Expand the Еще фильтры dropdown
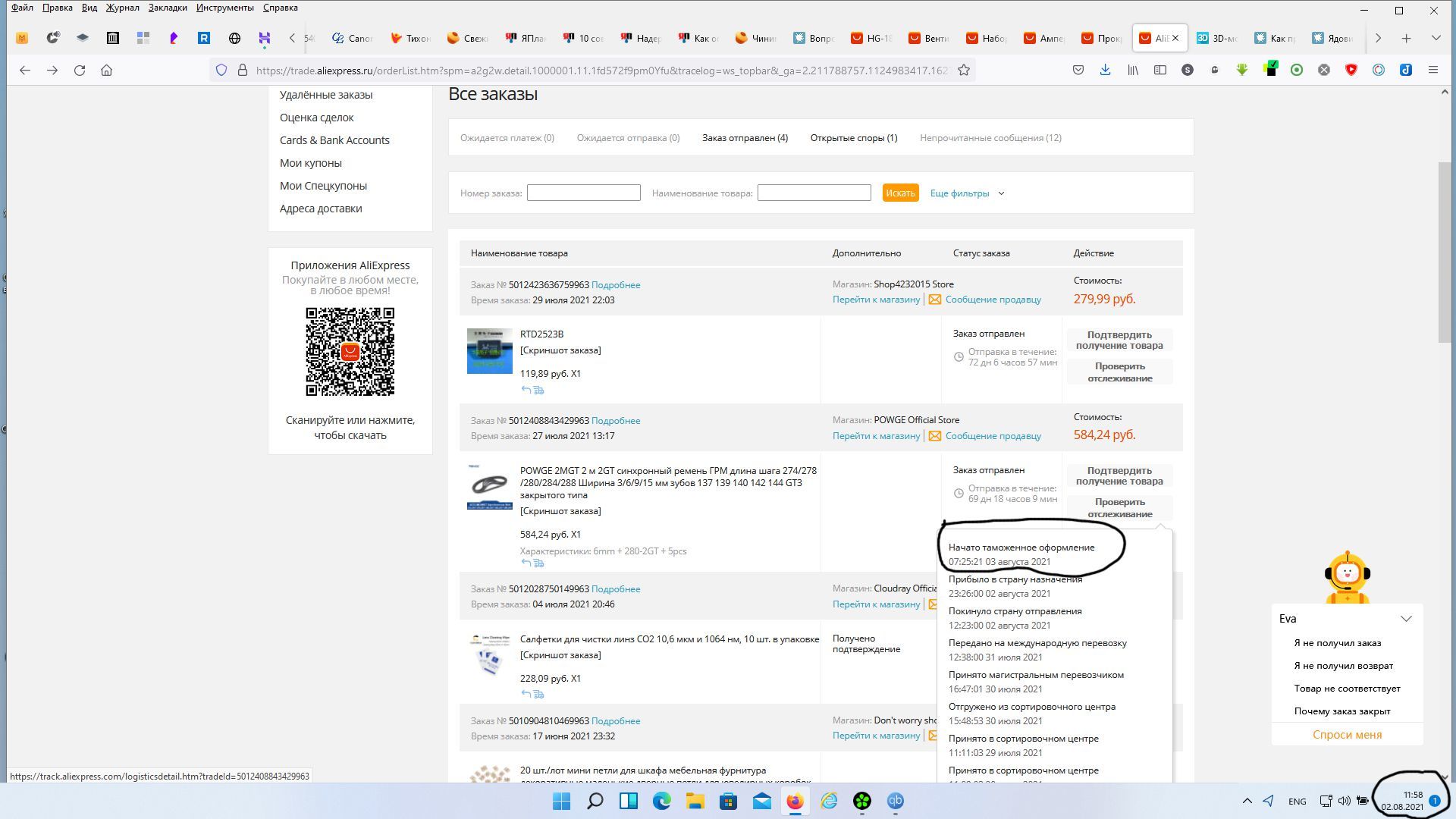Image resolution: width=1456 pixels, height=819 pixels. pos(967,193)
